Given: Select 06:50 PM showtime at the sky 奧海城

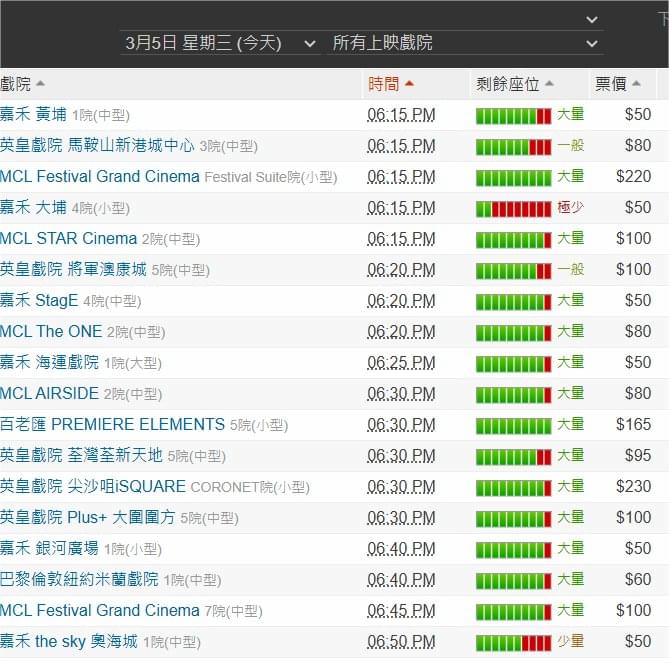Looking at the screenshot, I should tap(401, 641).
